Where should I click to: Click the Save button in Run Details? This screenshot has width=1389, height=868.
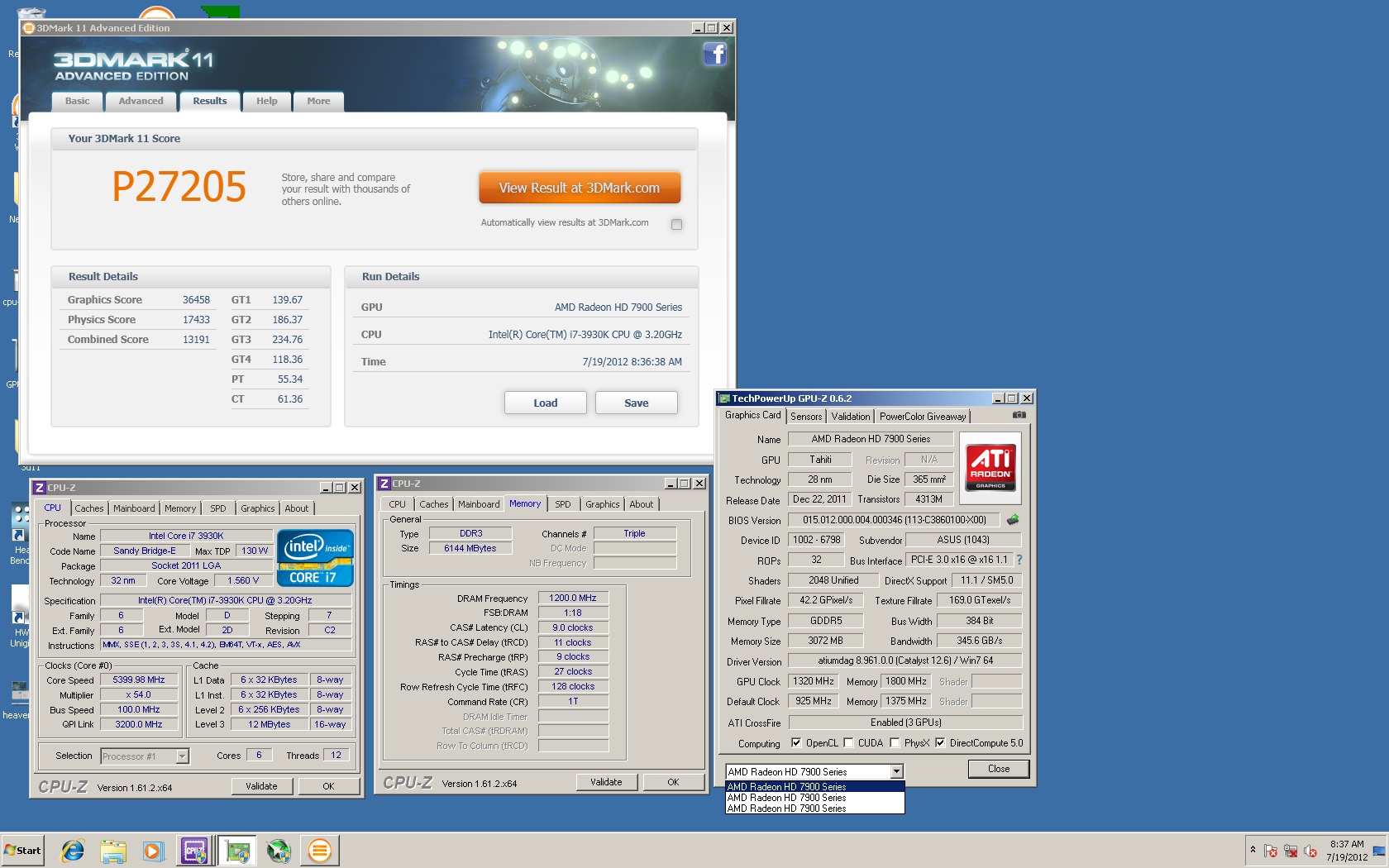click(x=637, y=403)
